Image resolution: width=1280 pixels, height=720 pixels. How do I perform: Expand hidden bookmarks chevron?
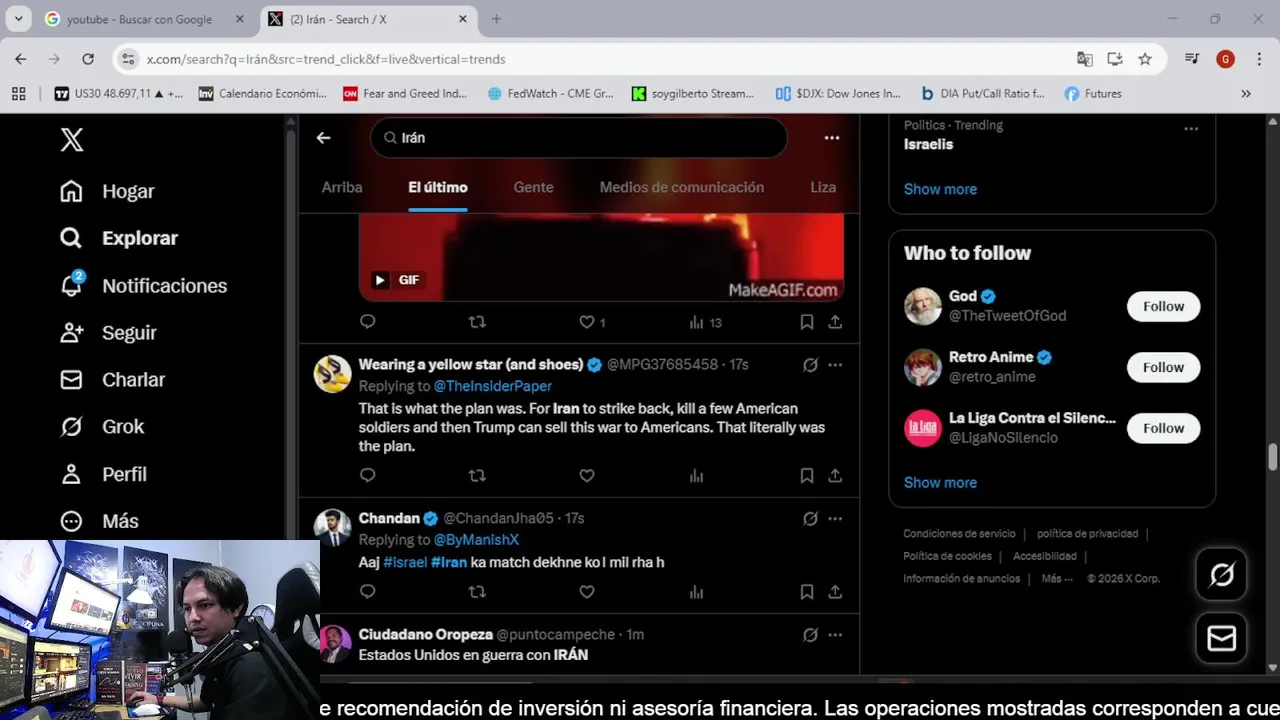pos(1246,94)
